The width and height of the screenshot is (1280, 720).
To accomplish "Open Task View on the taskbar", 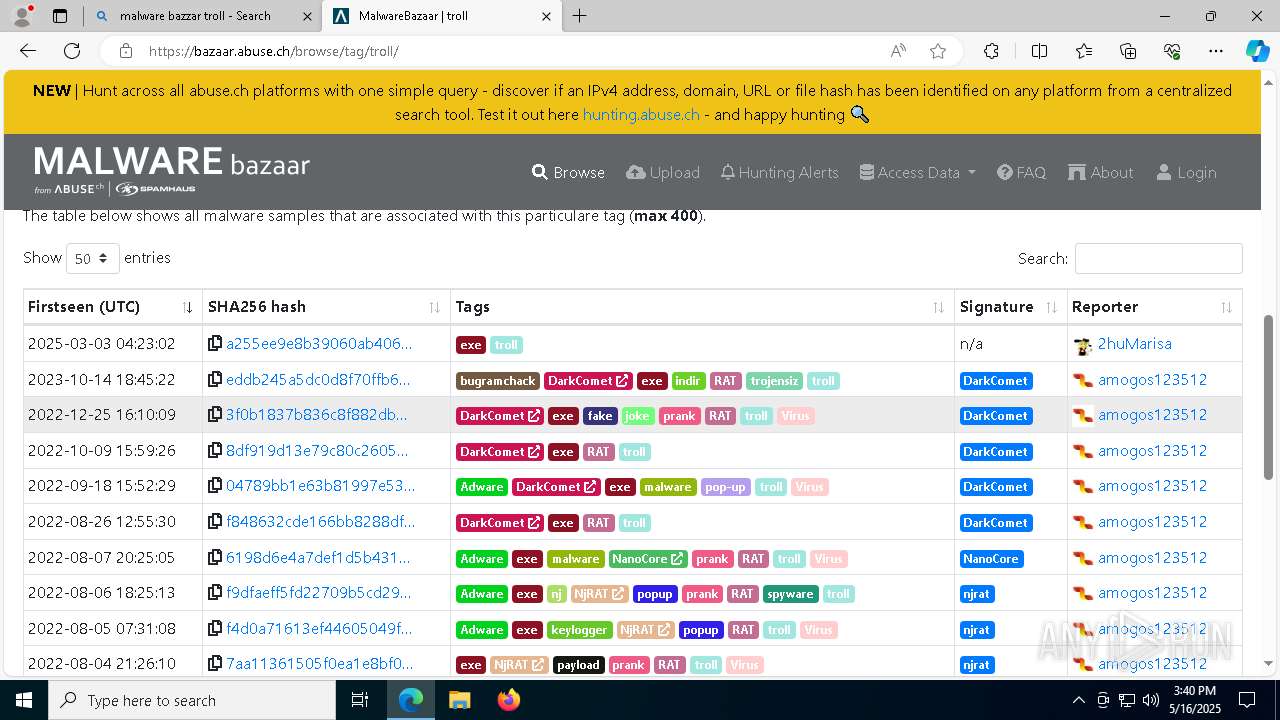I will (361, 700).
